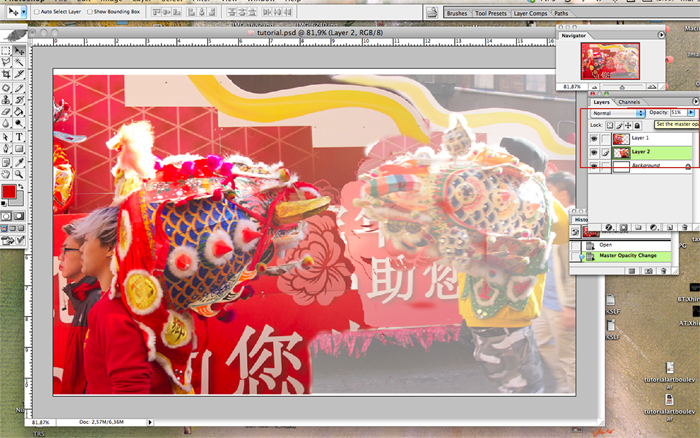The image size is (700, 438).
Task: Select the Blur tool
Action: pyautogui.click(x=6, y=123)
